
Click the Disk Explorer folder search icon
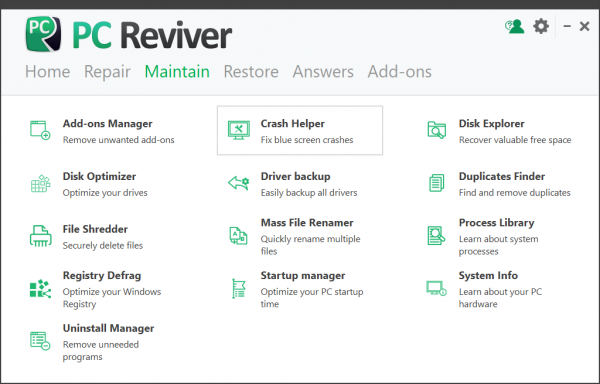click(x=437, y=130)
